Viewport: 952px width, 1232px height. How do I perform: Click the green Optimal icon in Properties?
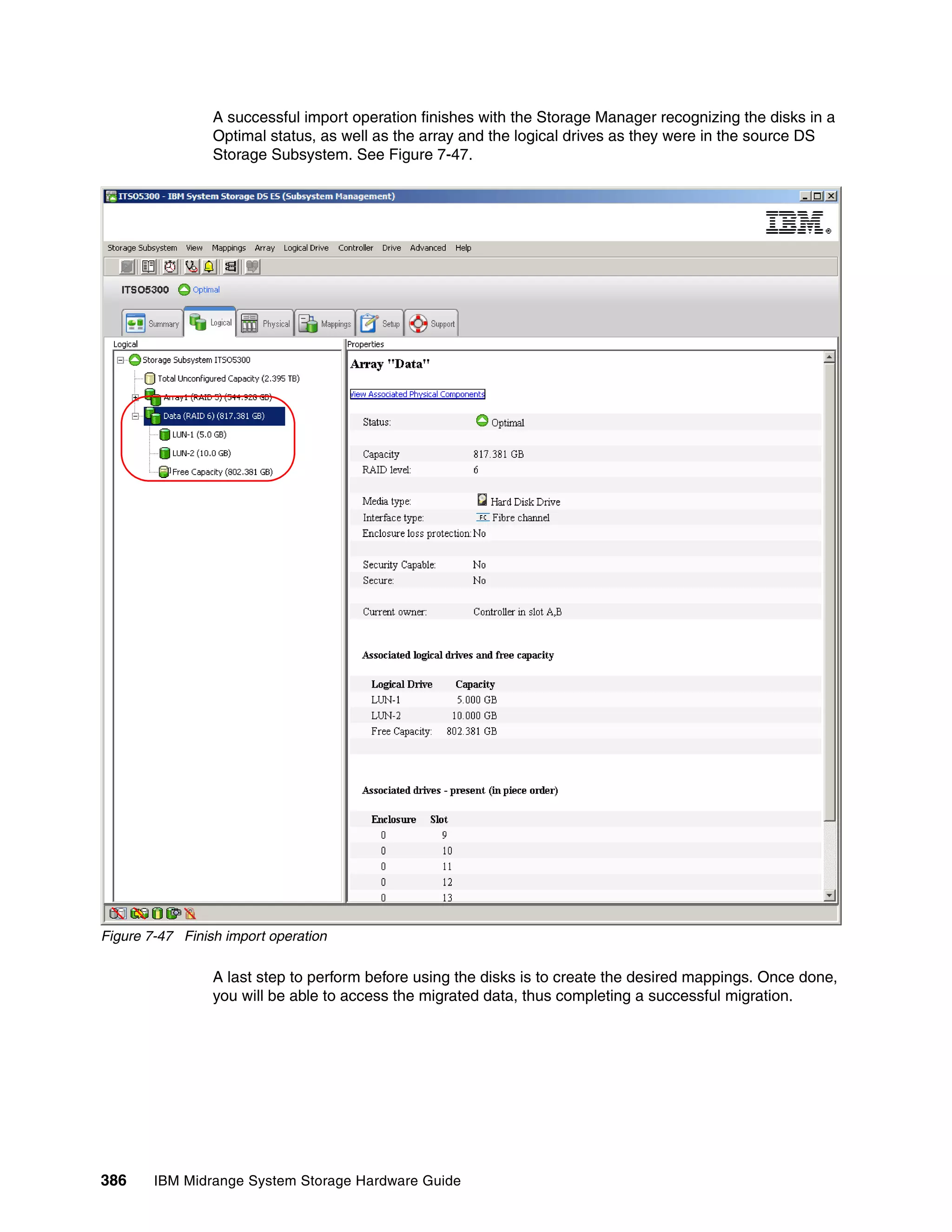(482, 421)
